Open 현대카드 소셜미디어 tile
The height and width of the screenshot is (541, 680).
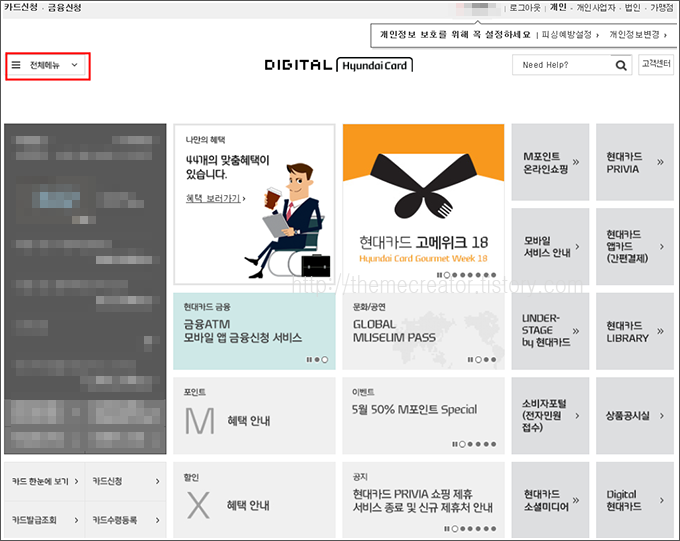coord(550,500)
